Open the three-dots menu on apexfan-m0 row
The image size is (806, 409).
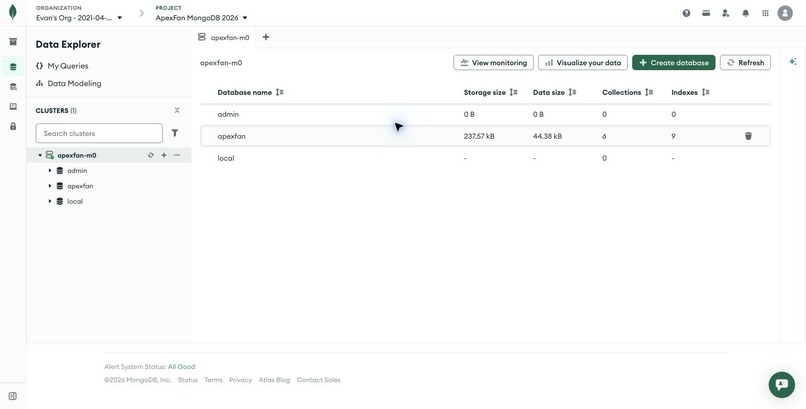[177, 155]
